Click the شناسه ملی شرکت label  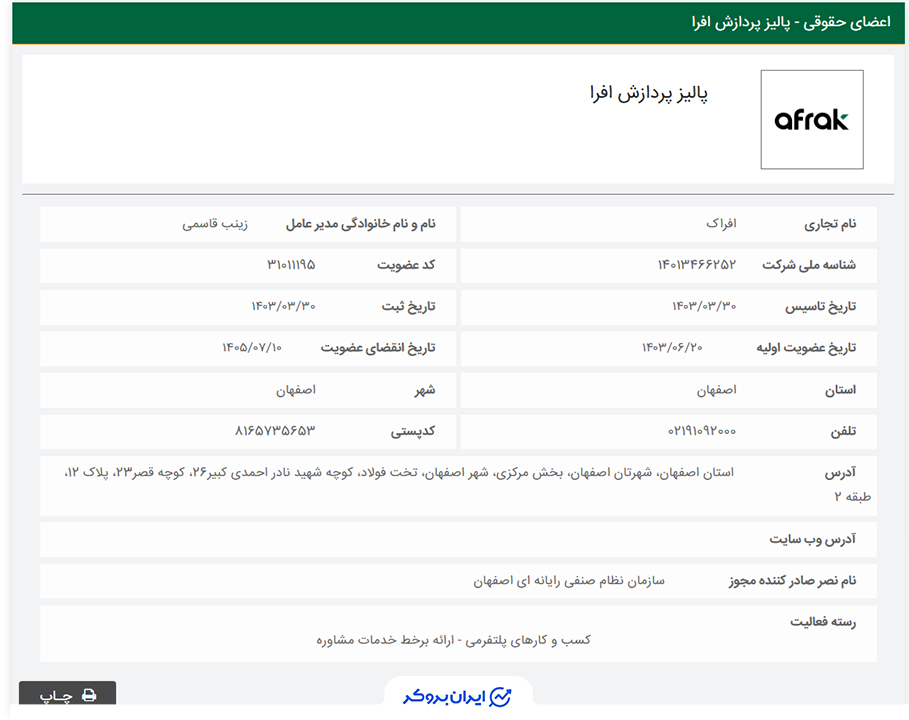[x=809, y=265]
